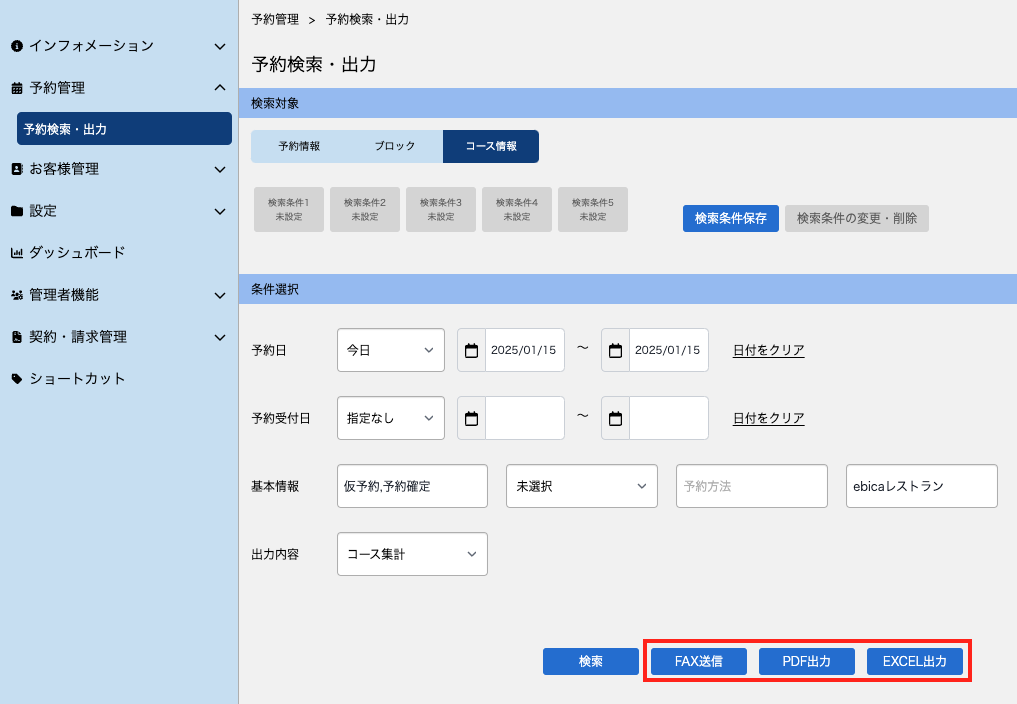
Task: Click the 予約方法 input field
Action: [x=752, y=486]
